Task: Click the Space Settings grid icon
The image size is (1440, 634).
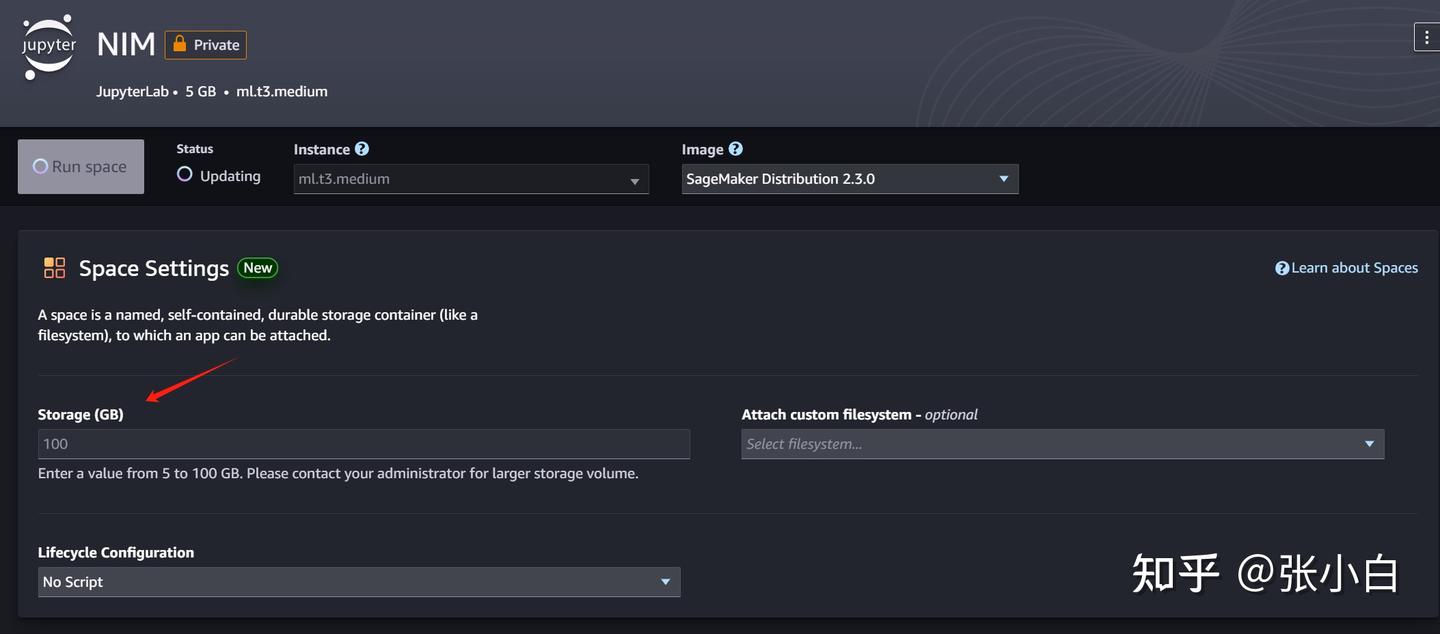Action: (54, 268)
